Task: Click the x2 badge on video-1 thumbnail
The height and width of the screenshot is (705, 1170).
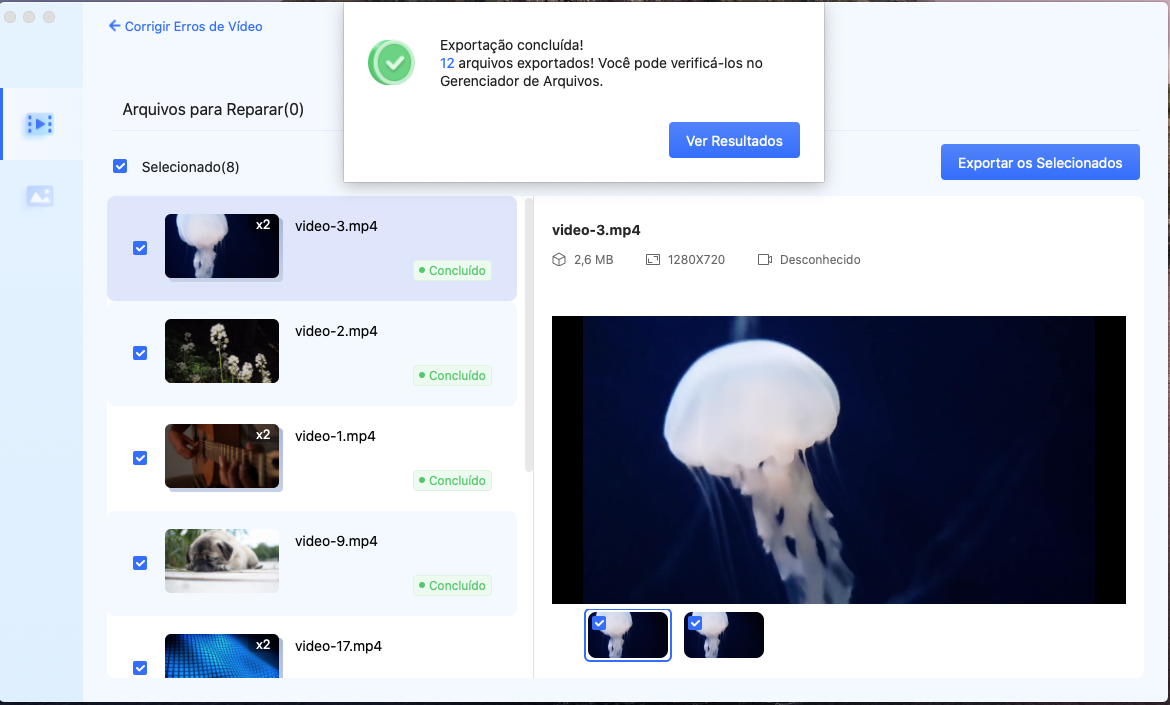Action: click(x=263, y=434)
